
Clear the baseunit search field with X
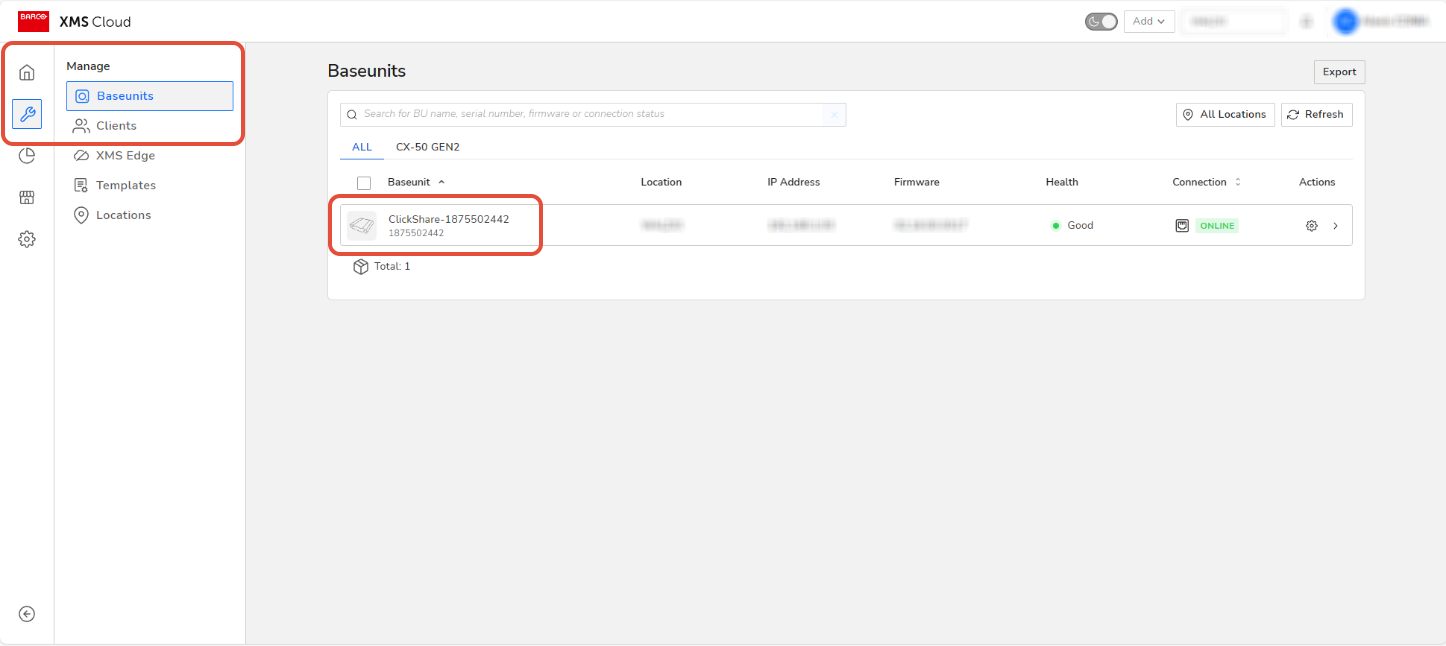[835, 114]
